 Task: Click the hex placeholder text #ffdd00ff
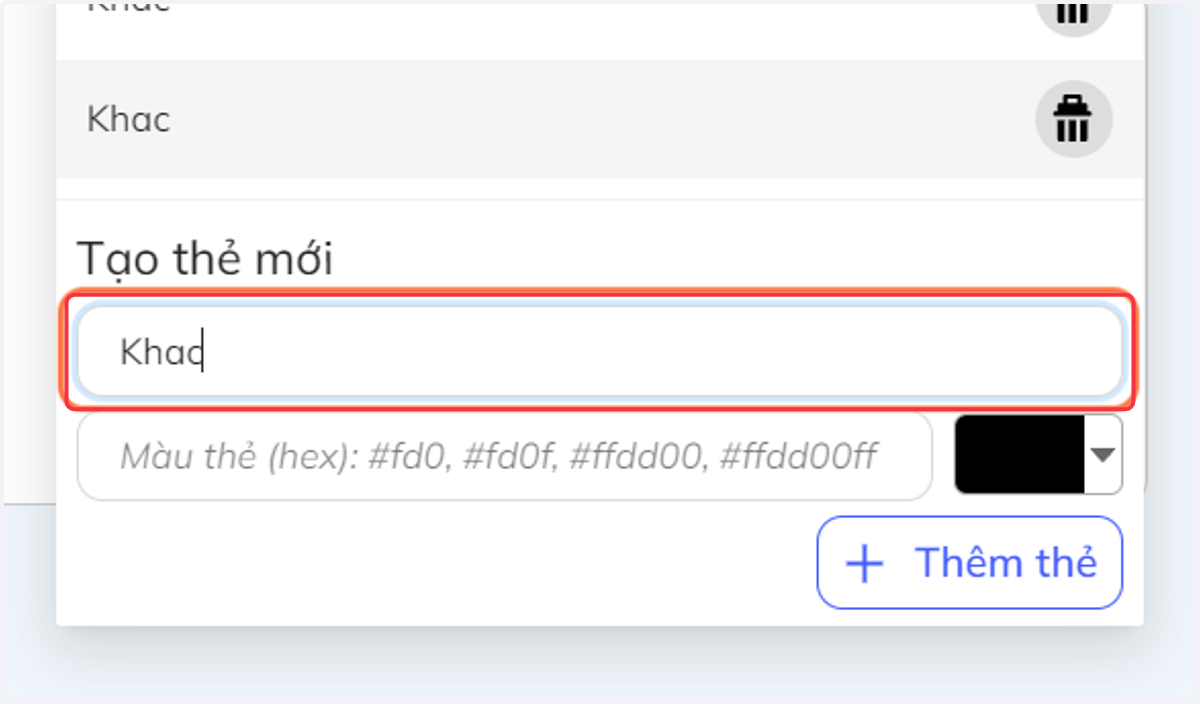point(799,457)
